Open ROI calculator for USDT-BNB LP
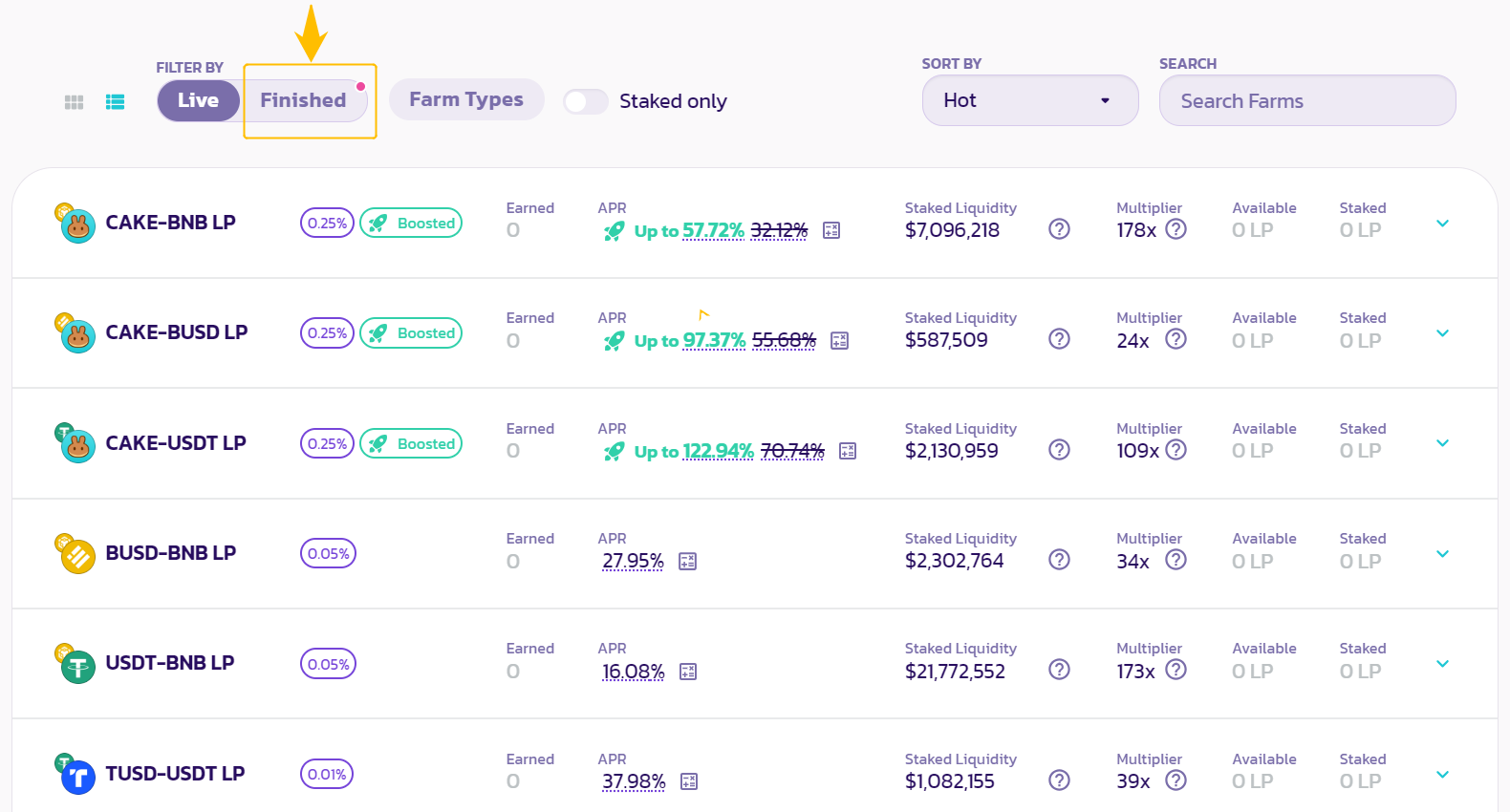This screenshot has width=1510, height=812. click(688, 672)
